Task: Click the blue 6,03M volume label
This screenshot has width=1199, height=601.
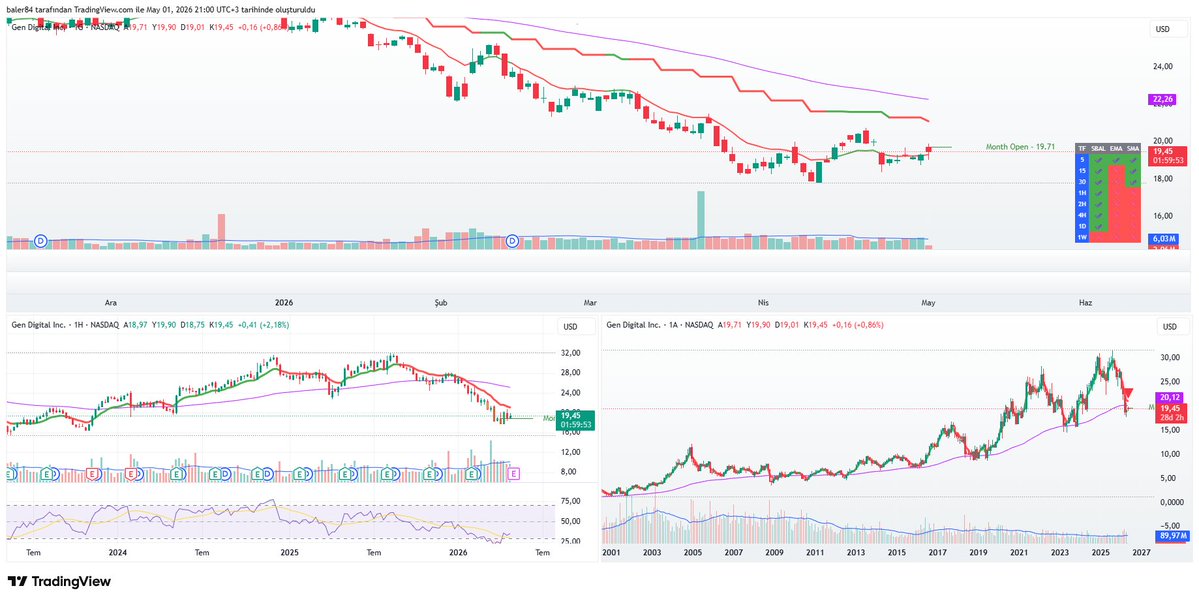Action: (1163, 239)
